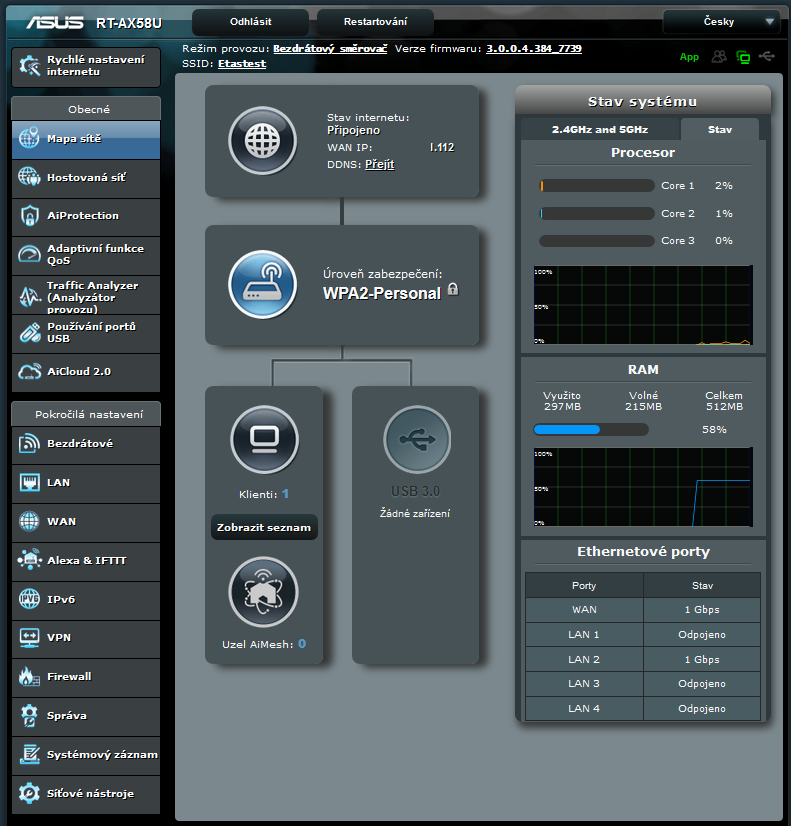Open the firmware version link
Viewport: 791px width, 826px height.
pos(534,48)
